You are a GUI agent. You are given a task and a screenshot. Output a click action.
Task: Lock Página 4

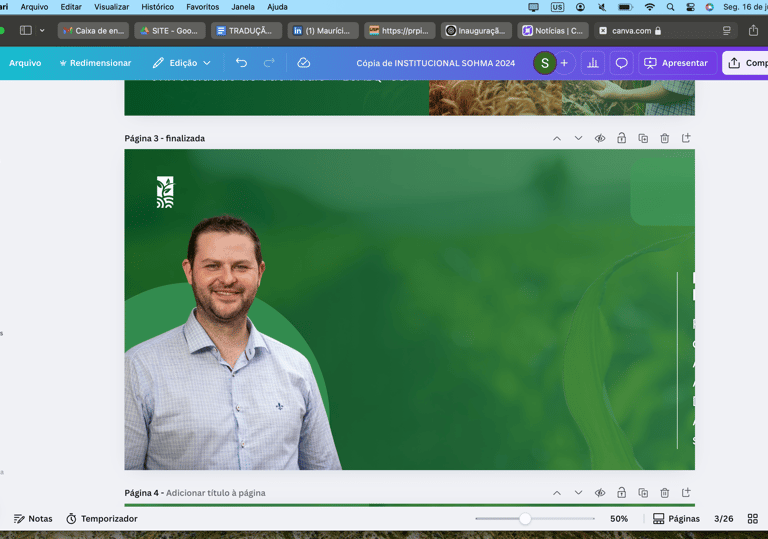622,492
